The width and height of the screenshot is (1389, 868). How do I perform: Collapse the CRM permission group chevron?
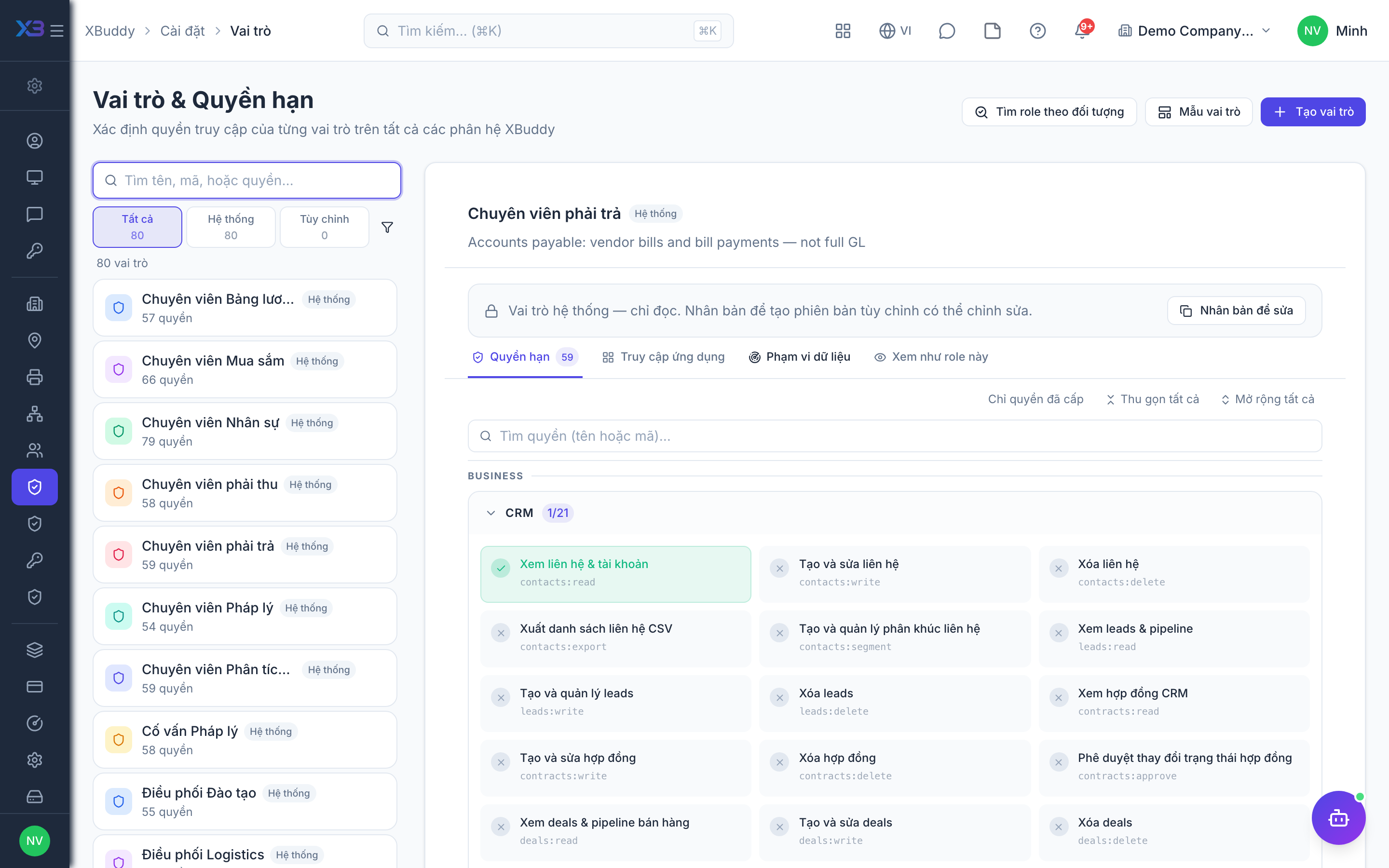pyautogui.click(x=491, y=513)
